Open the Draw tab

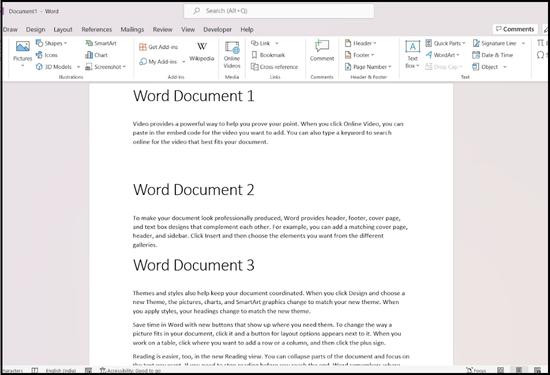point(10,29)
